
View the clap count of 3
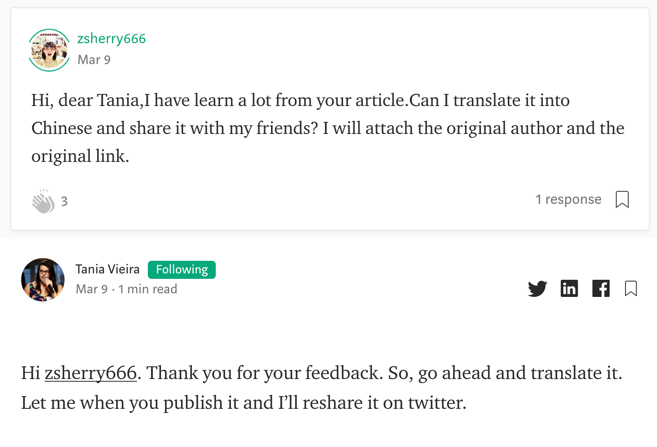coord(64,201)
